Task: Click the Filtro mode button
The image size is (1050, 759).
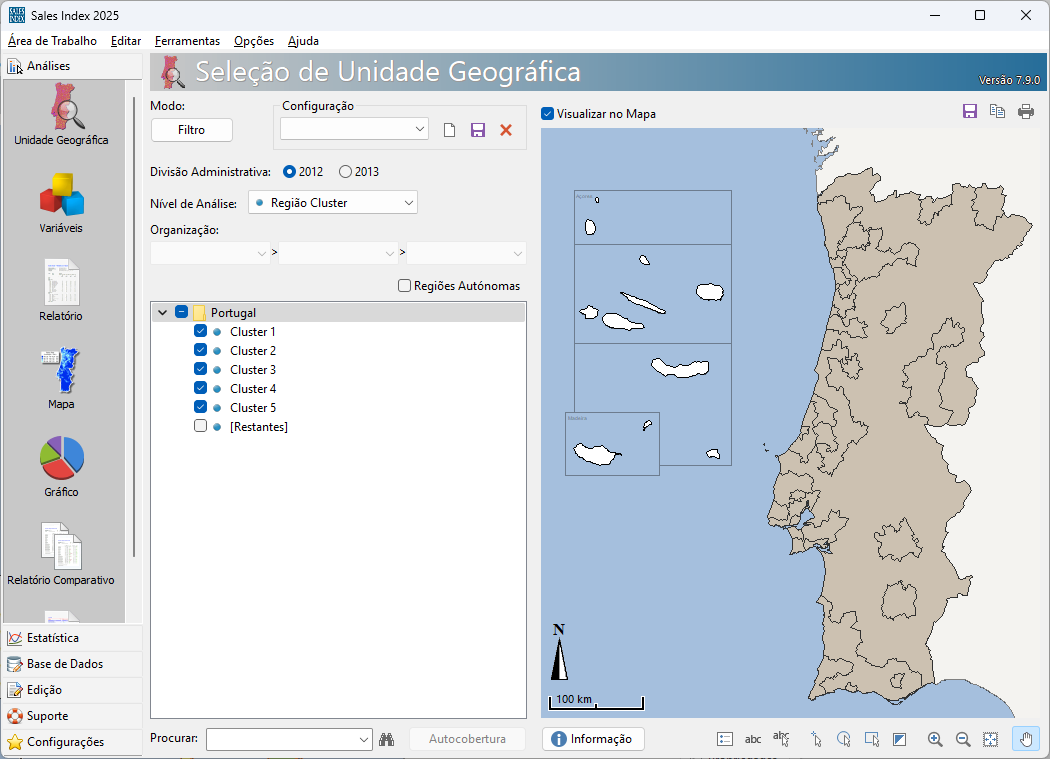Action: (191, 130)
